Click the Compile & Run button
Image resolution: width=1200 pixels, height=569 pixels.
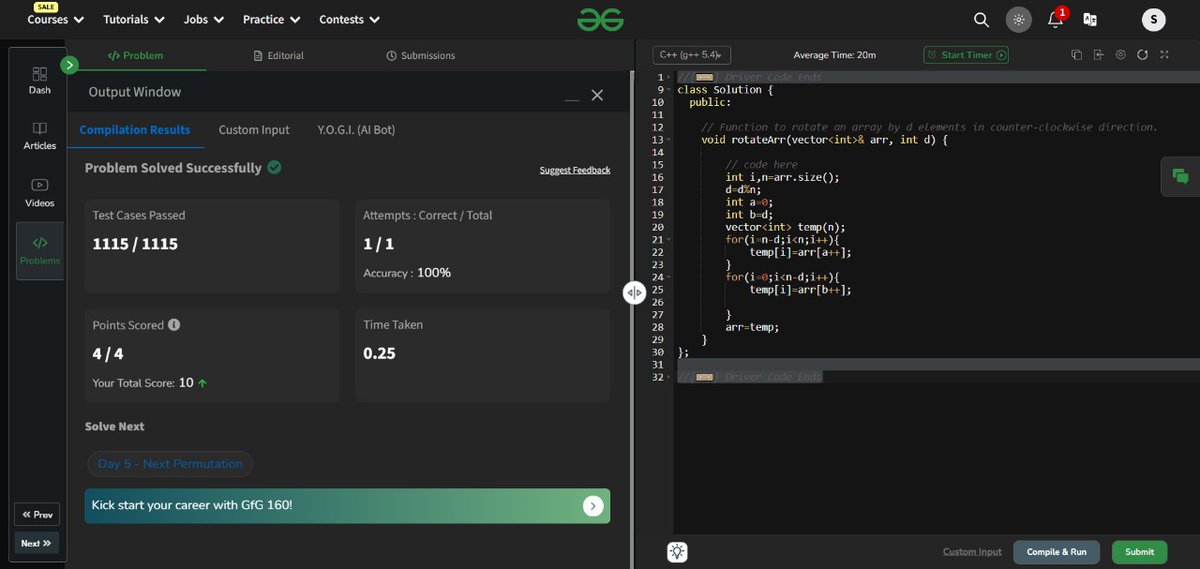click(x=1057, y=551)
